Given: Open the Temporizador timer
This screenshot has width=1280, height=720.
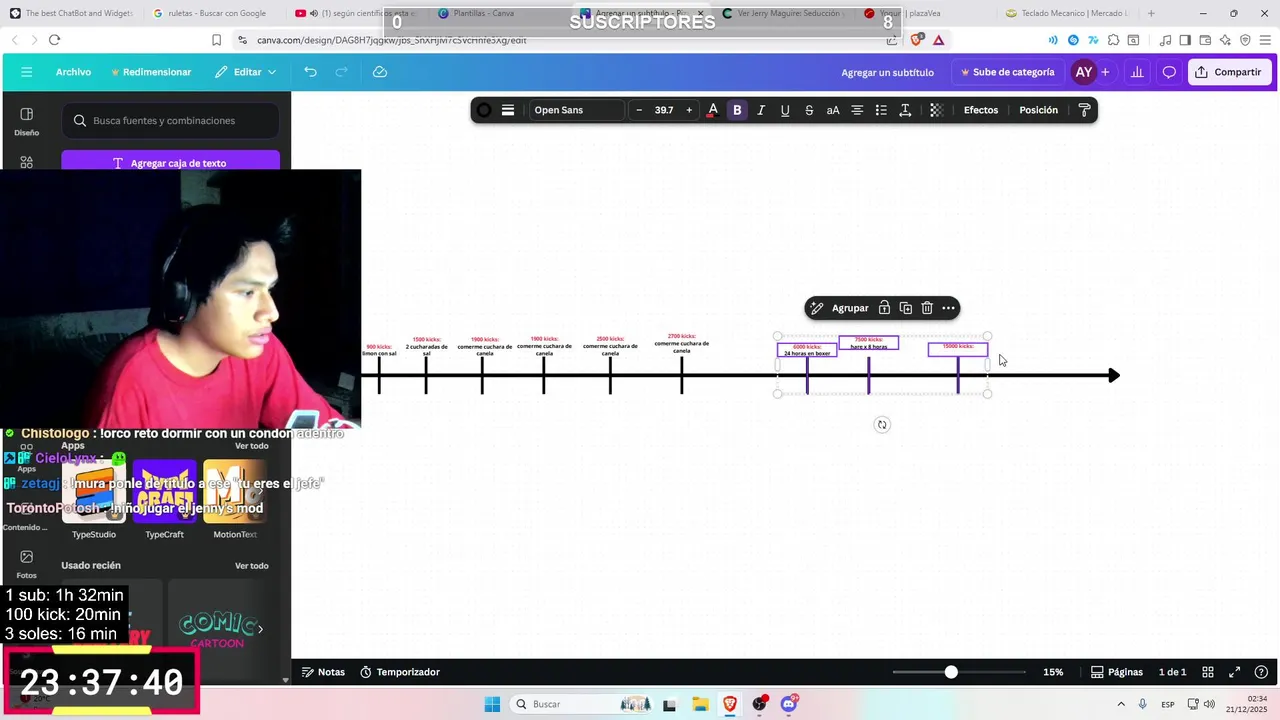Looking at the screenshot, I should (x=400, y=672).
